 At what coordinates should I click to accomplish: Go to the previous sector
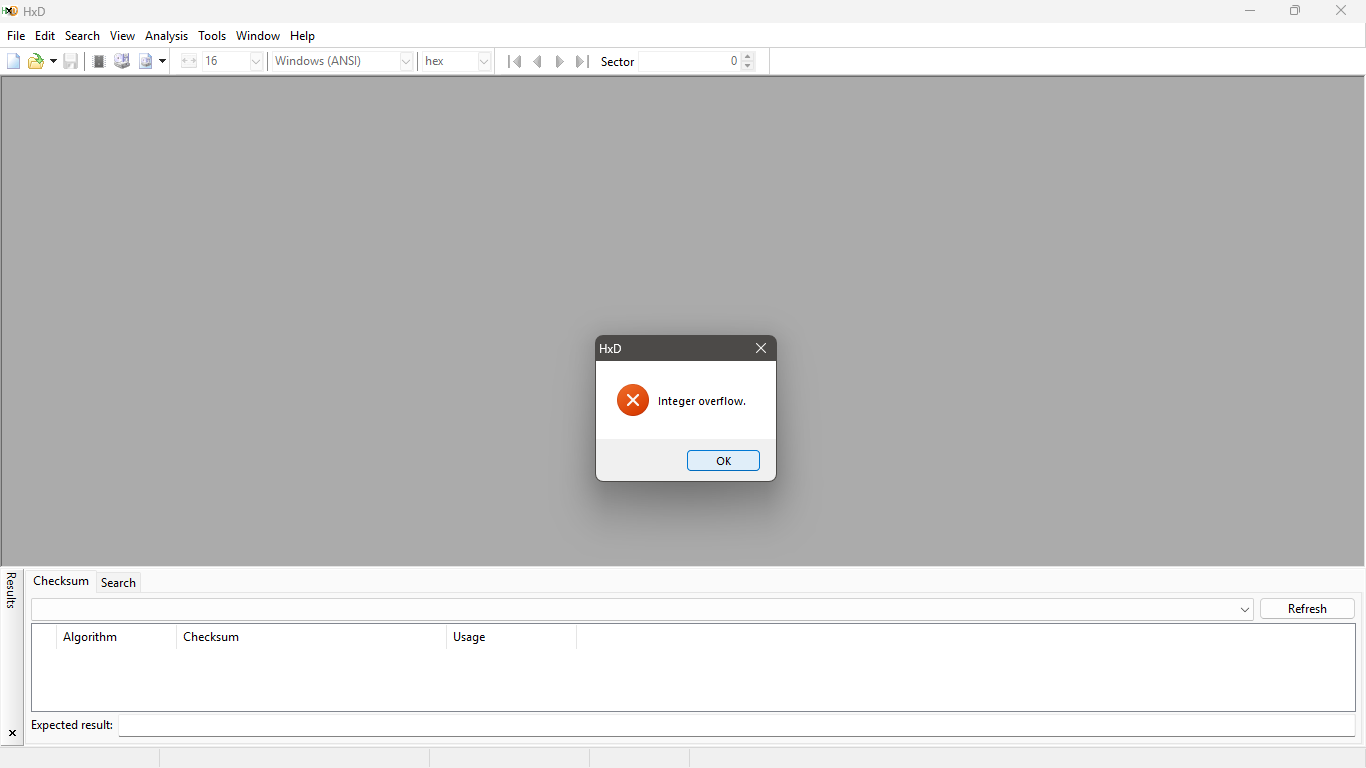(537, 61)
